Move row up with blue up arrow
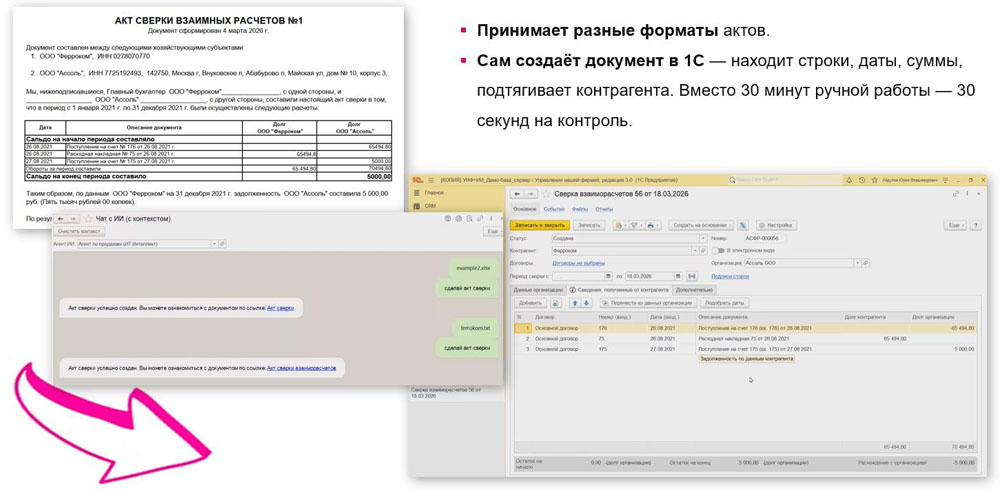1000x490 pixels. (576, 303)
